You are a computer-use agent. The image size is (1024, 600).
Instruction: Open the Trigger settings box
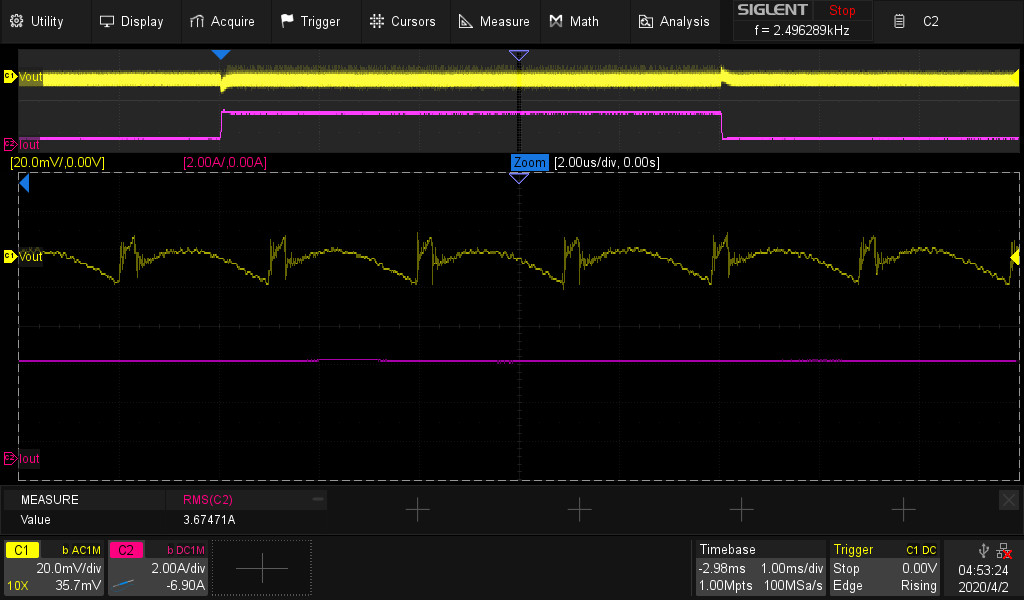[x=885, y=568]
